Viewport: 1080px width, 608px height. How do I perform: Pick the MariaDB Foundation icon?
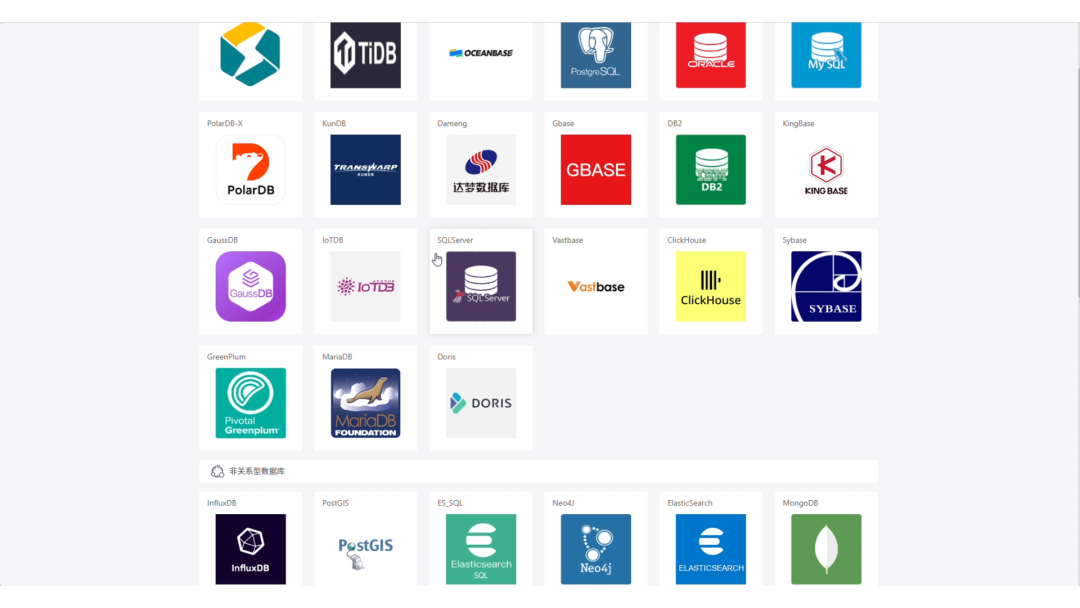(365, 403)
